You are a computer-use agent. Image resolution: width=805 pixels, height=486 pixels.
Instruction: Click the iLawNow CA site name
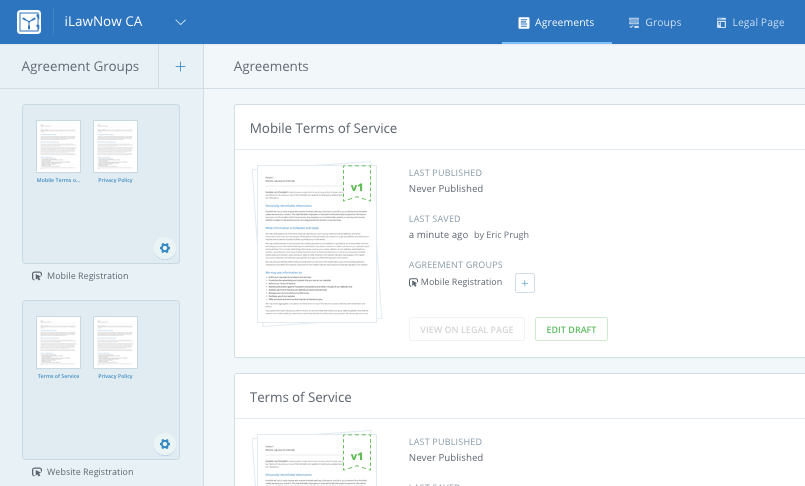(x=103, y=22)
